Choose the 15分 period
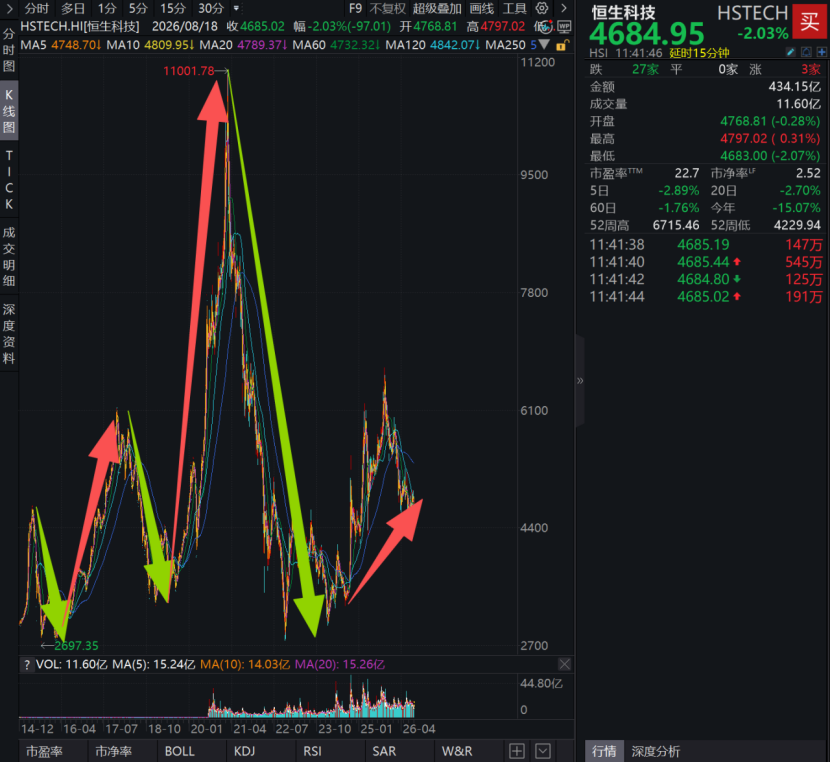 (173, 8)
